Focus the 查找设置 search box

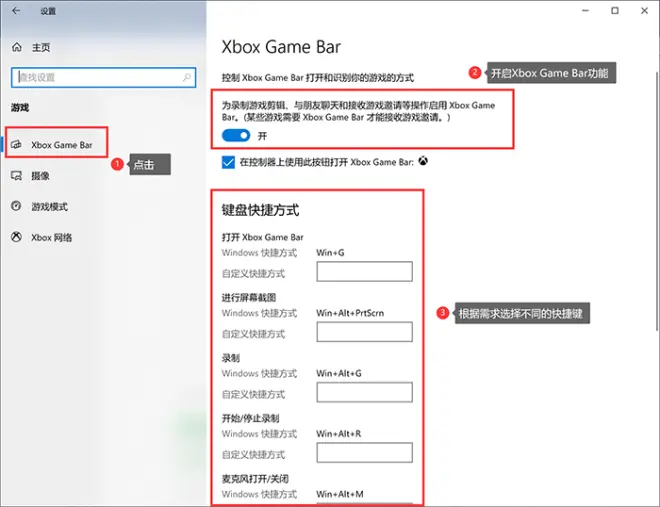[x=104, y=77]
